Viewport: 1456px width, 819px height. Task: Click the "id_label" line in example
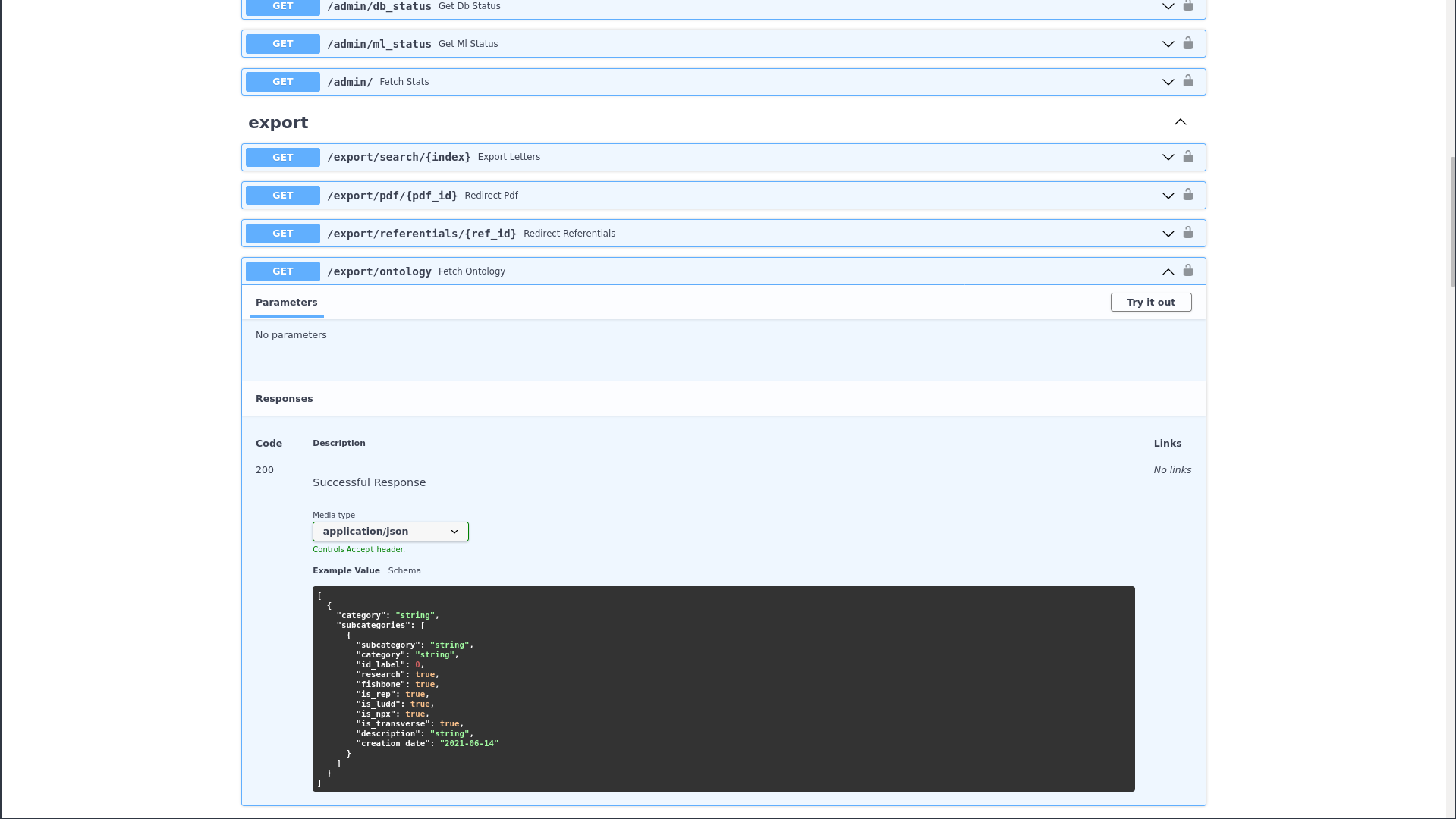coord(390,664)
